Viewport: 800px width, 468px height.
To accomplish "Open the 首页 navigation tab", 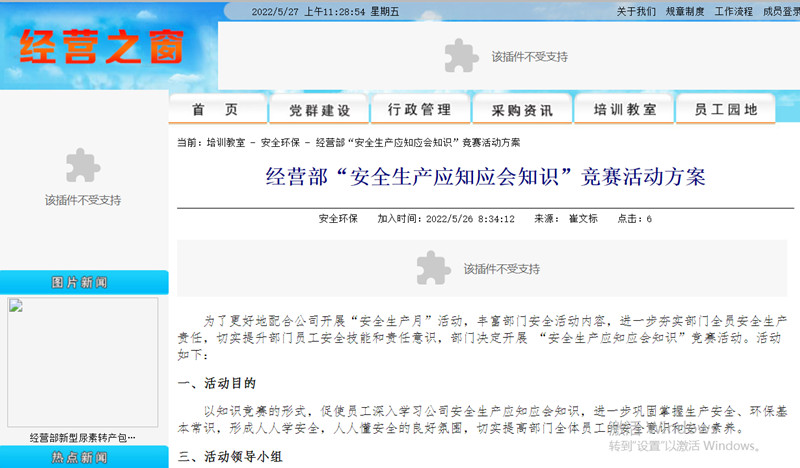I will click(215, 110).
